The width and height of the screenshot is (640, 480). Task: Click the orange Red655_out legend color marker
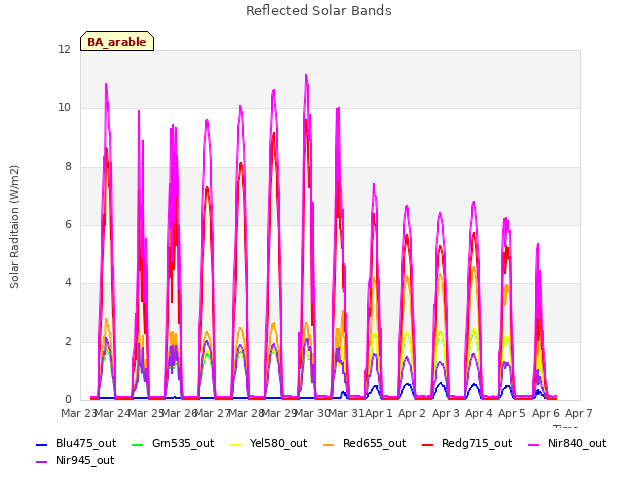click(x=328, y=444)
